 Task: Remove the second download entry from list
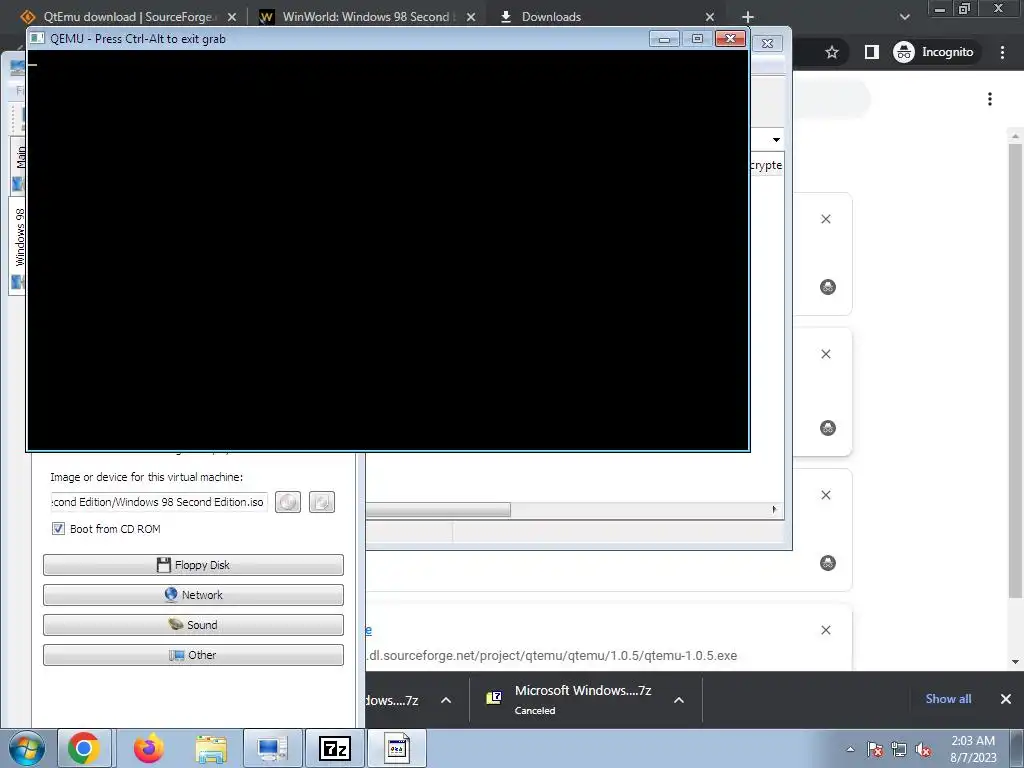pyautogui.click(x=826, y=354)
